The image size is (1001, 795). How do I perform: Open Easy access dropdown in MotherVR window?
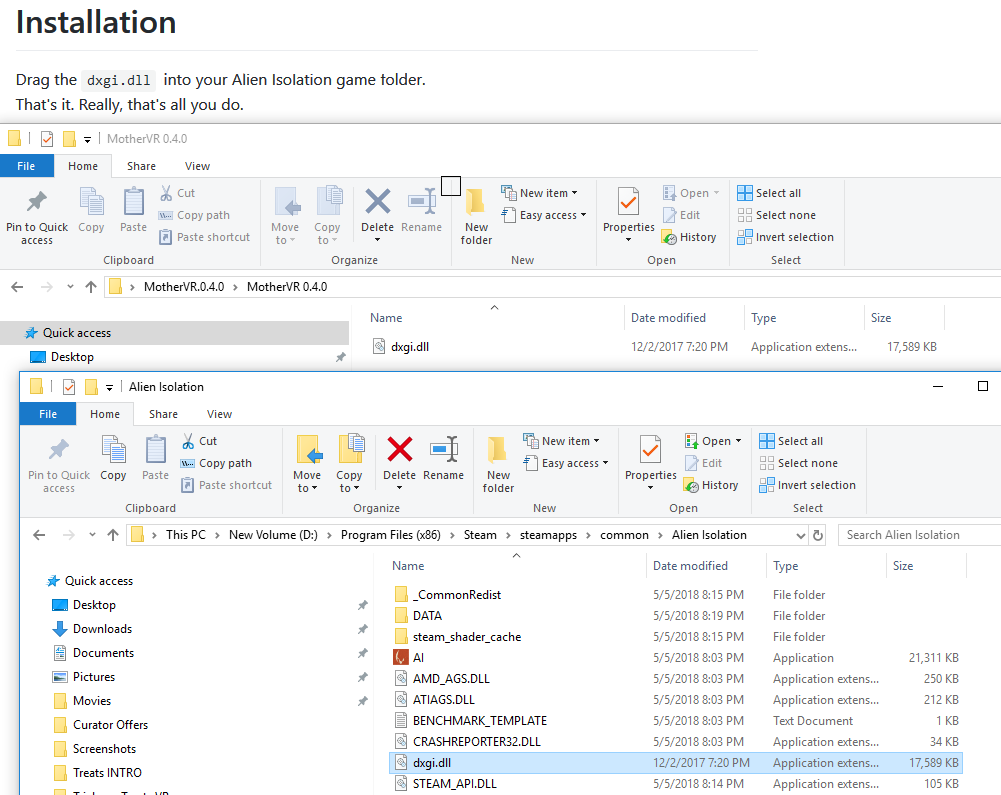[x=544, y=215]
